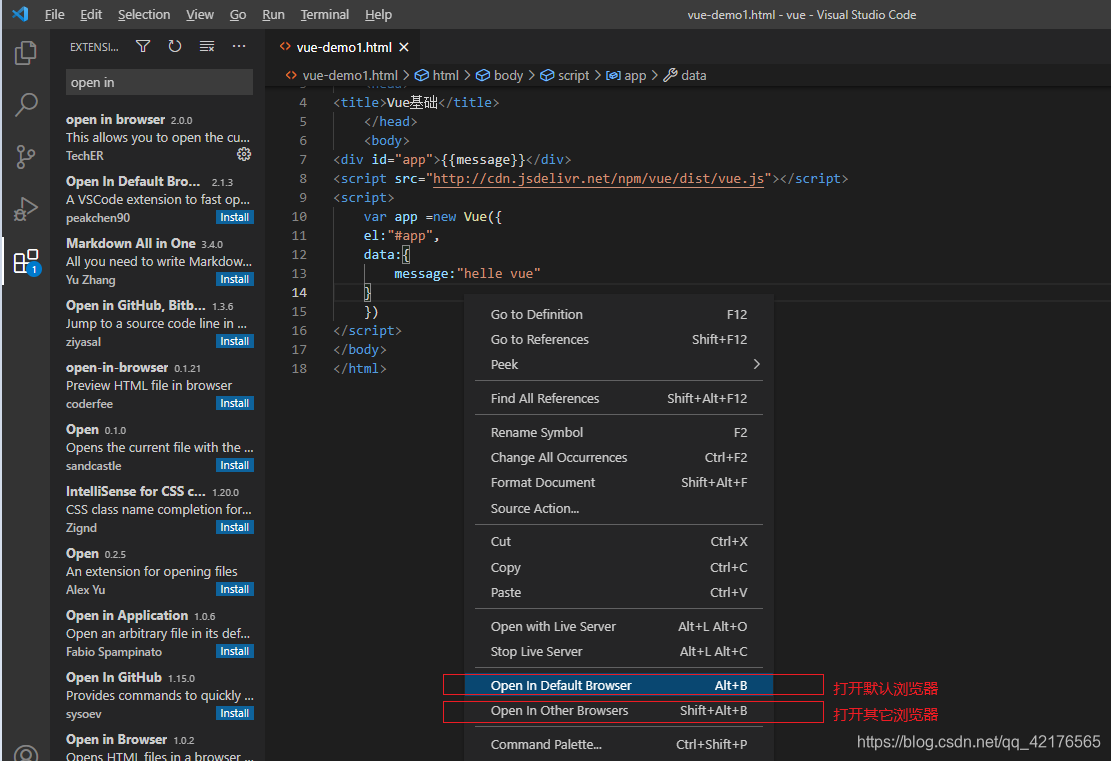Screen dimensions: 1111x761
Task: Install Open In GitHub by sysoev
Action: (x=235, y=714)
